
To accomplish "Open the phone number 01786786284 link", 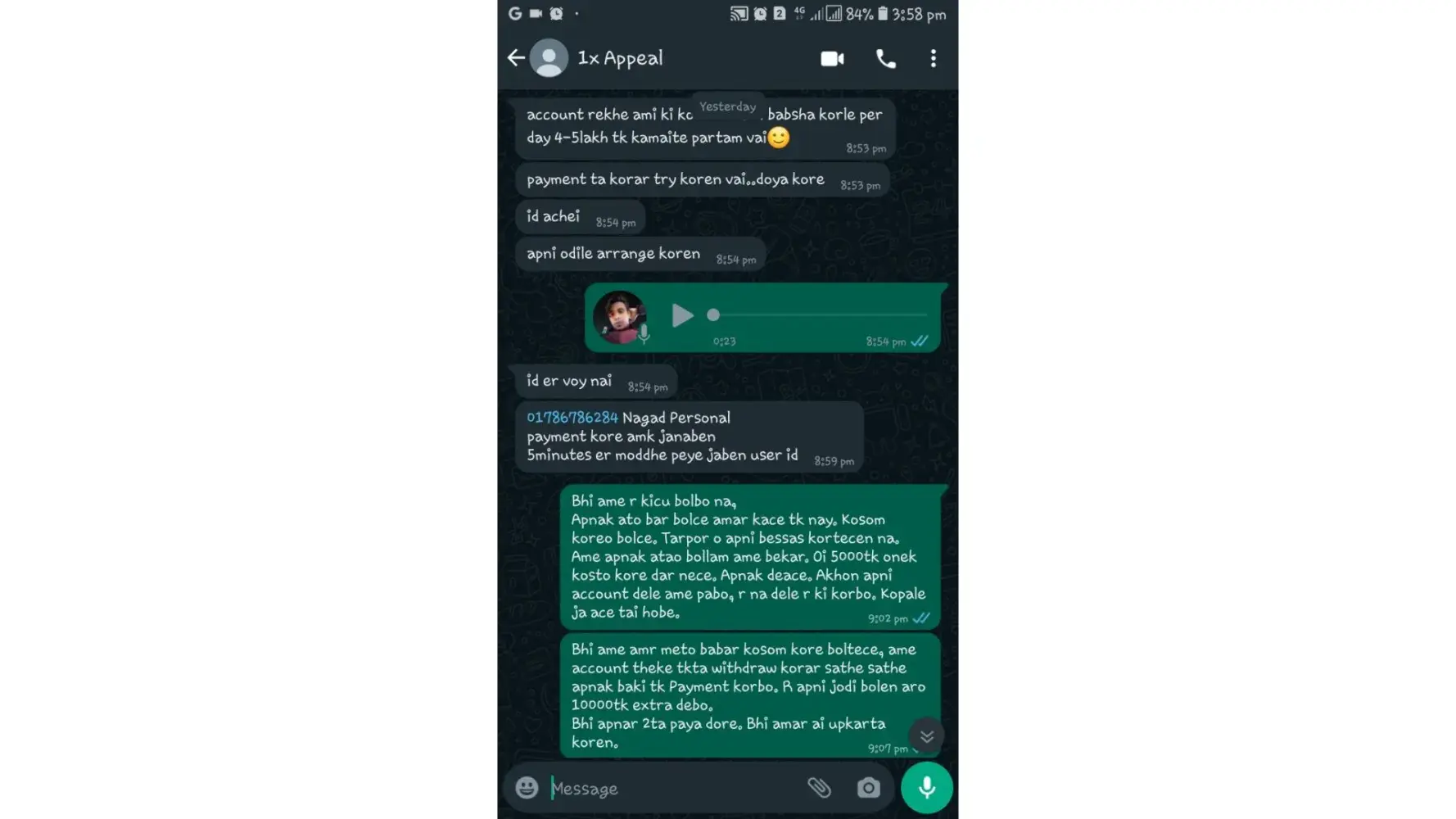I will [572, 418].
